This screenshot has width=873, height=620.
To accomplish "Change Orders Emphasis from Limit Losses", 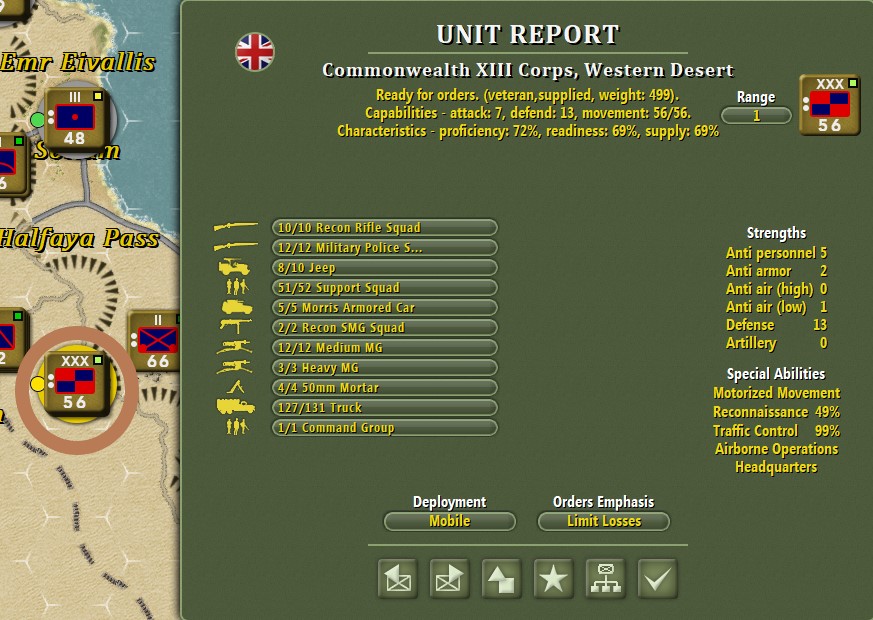I will coord(604,521).
